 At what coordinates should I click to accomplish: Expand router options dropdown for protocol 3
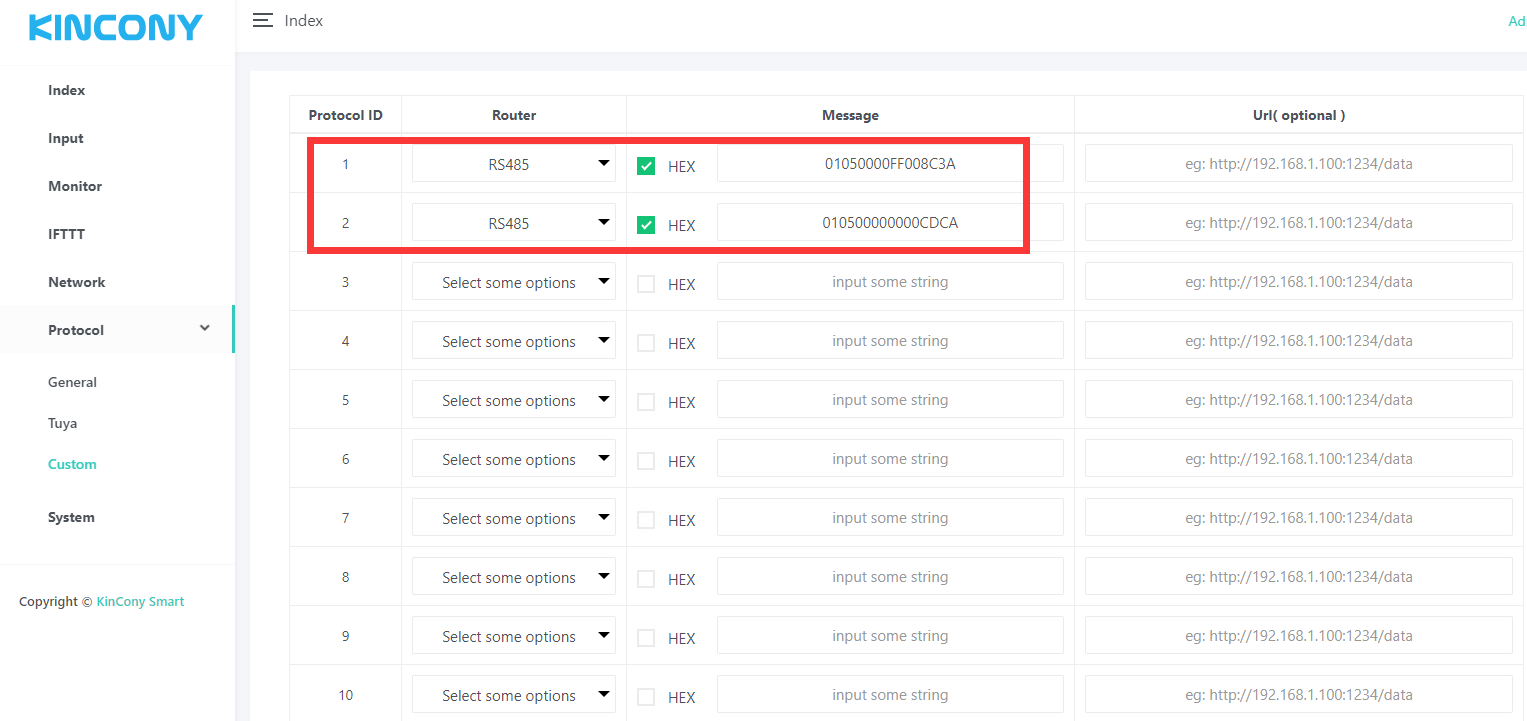513,283
